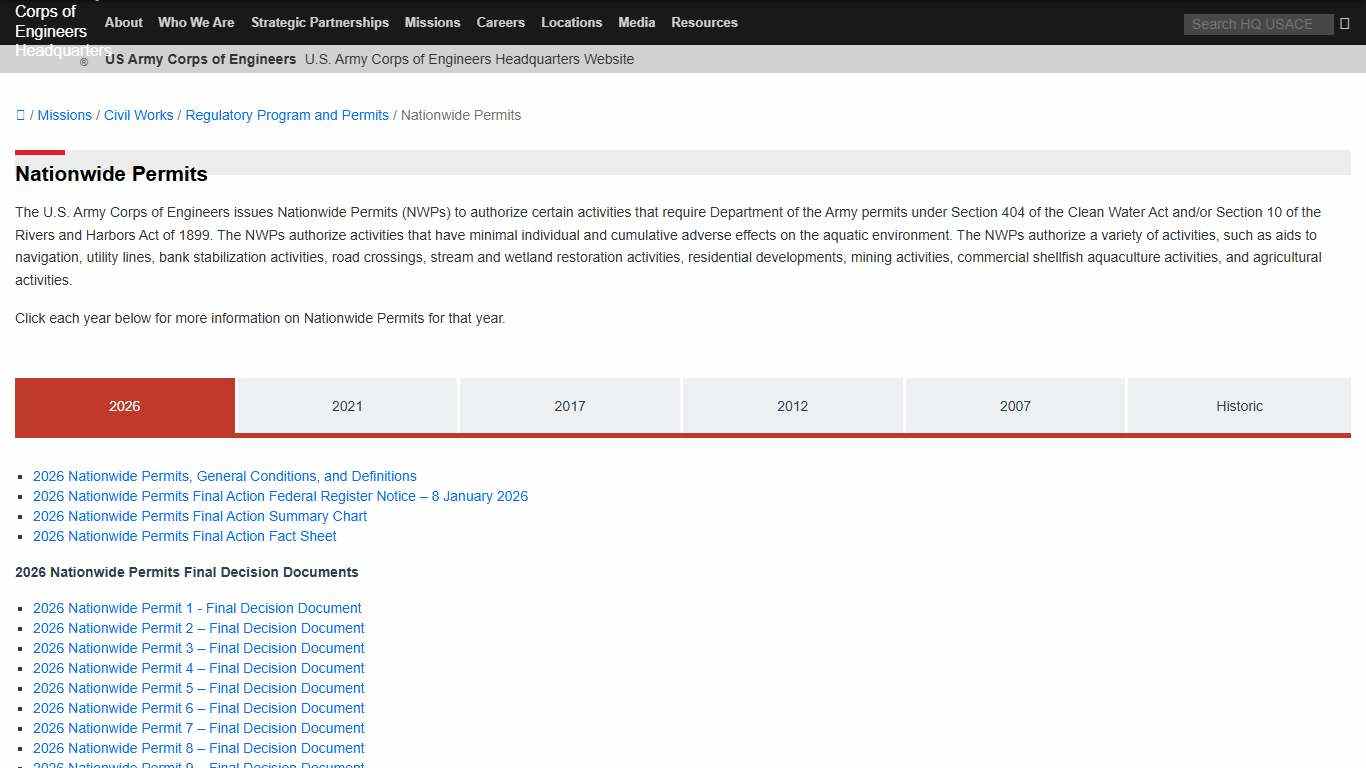
Task: Open the Resources menu item
Action: tap(704, 22)
